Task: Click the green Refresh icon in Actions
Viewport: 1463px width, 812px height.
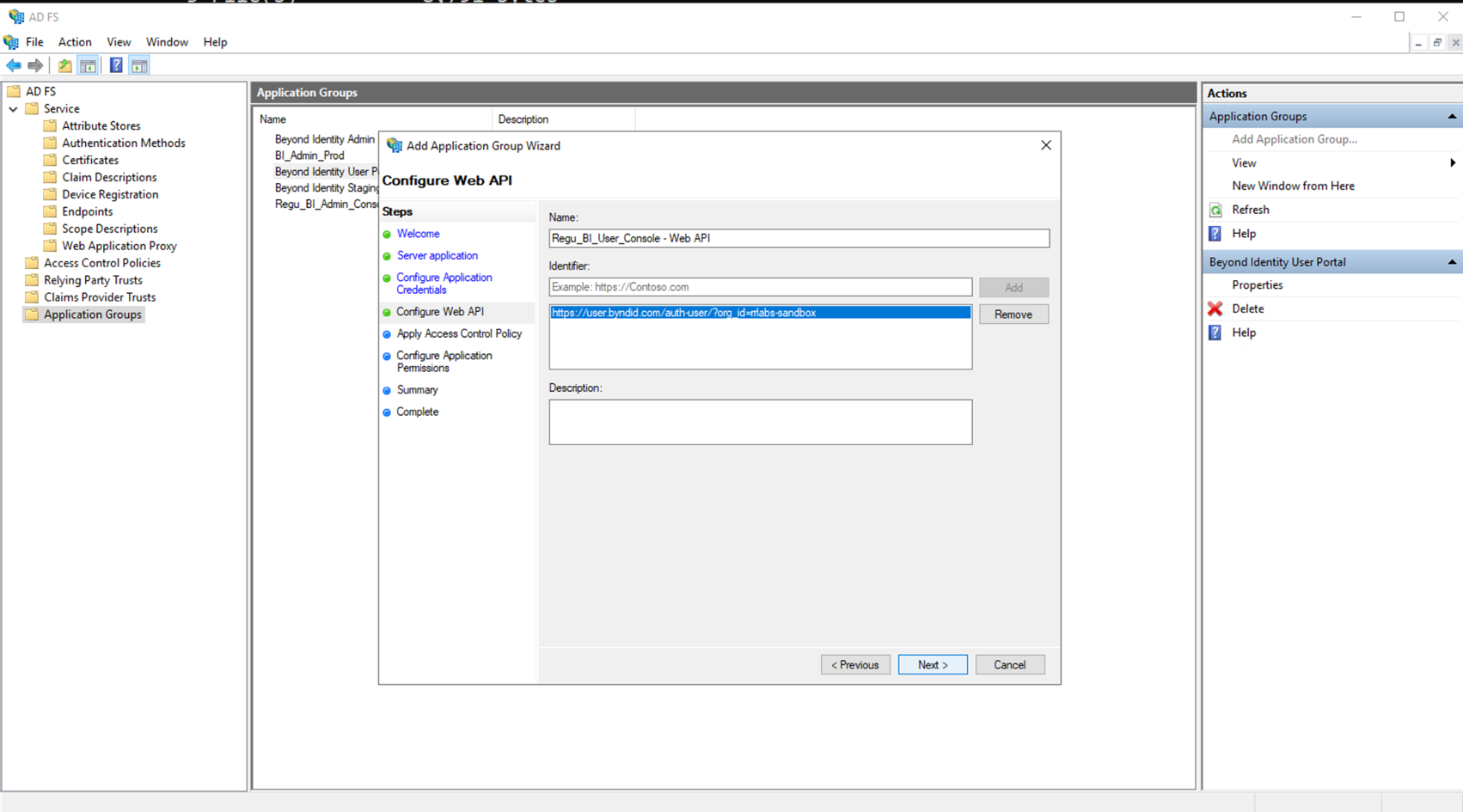Action: coord(1215,210)
